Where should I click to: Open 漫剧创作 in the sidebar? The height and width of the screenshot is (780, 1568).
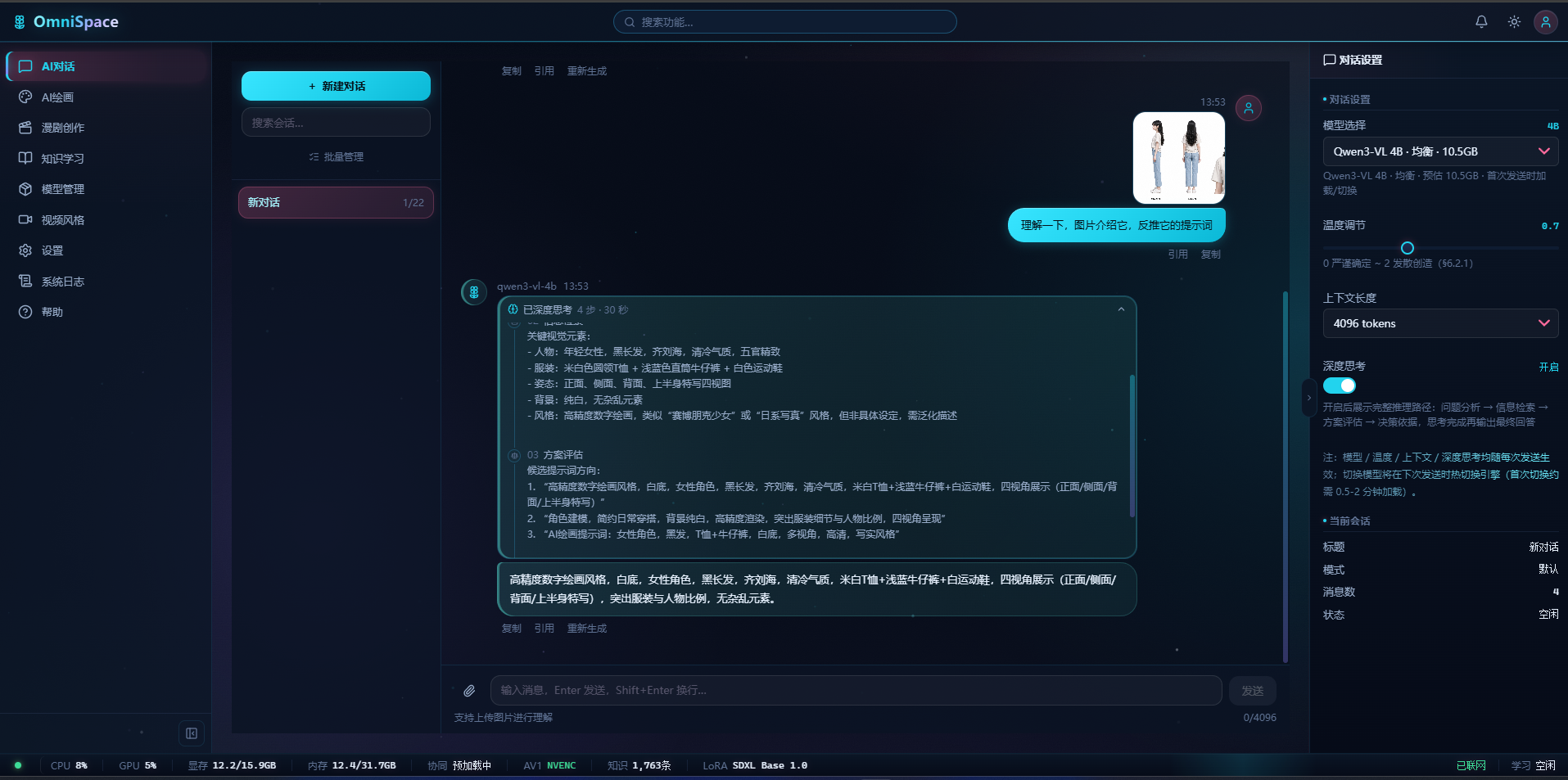click(x=106, y=128)
